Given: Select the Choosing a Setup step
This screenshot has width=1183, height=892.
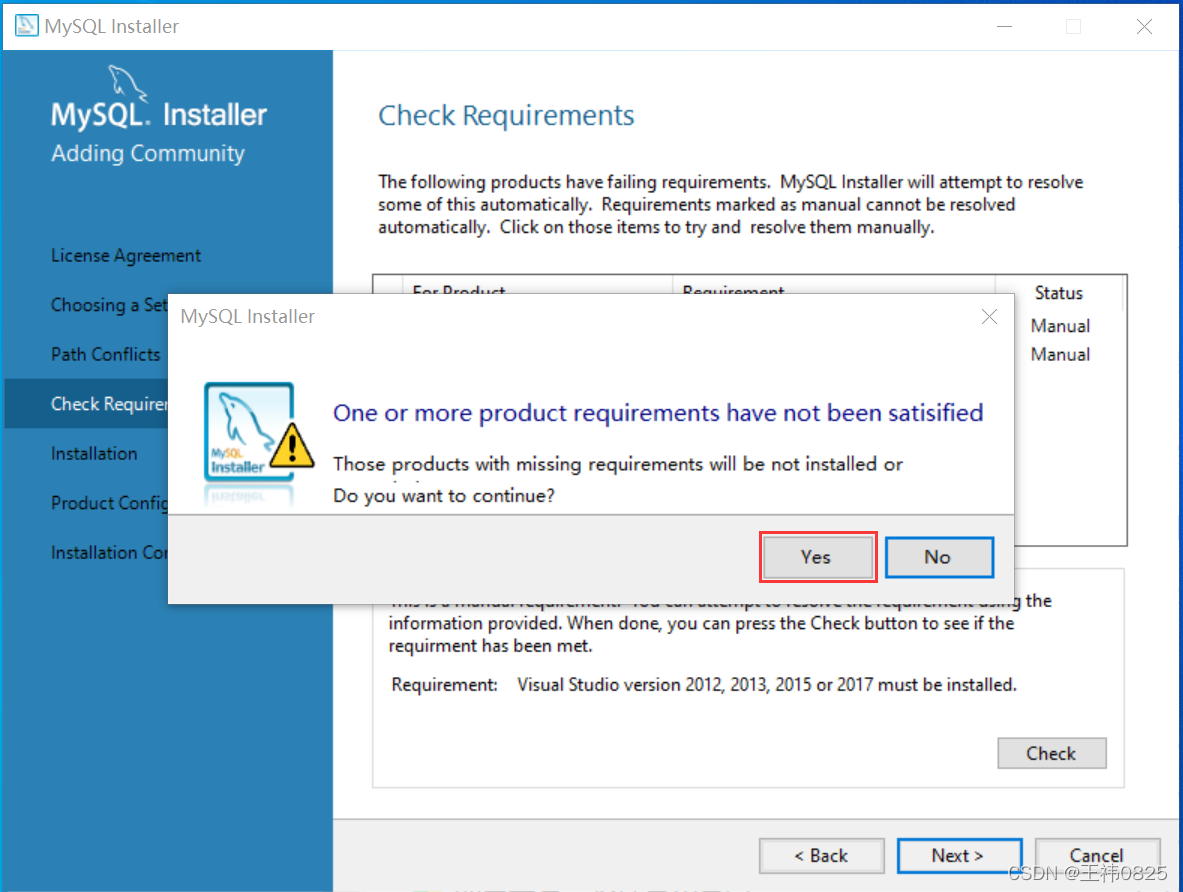Looking at the screenshot, I should (109, 305).
